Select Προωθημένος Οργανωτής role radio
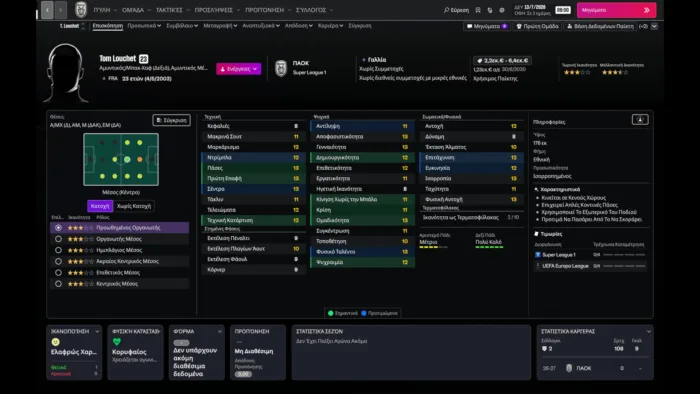 coord(58,228)
